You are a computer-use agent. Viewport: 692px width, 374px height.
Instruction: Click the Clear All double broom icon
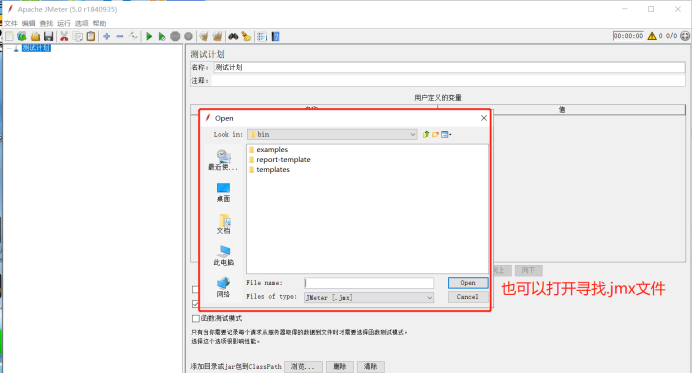coord(217,36)
